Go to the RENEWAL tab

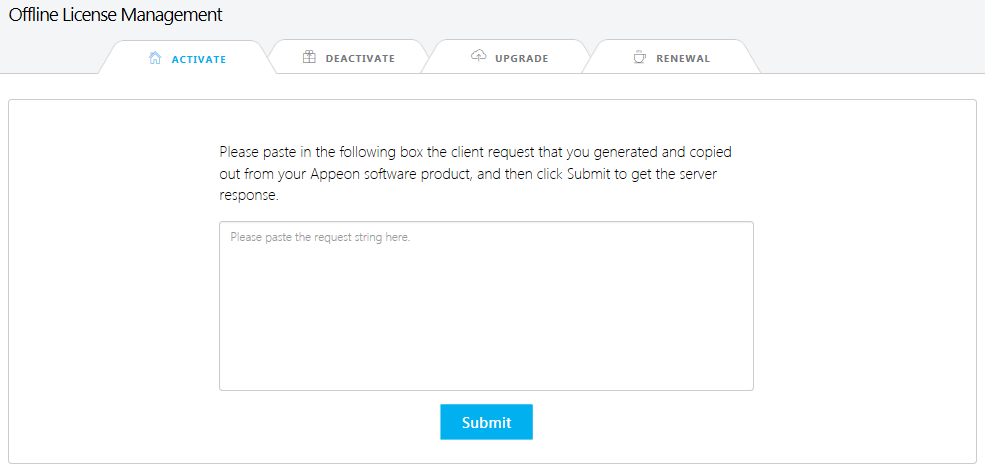point(683,59)
